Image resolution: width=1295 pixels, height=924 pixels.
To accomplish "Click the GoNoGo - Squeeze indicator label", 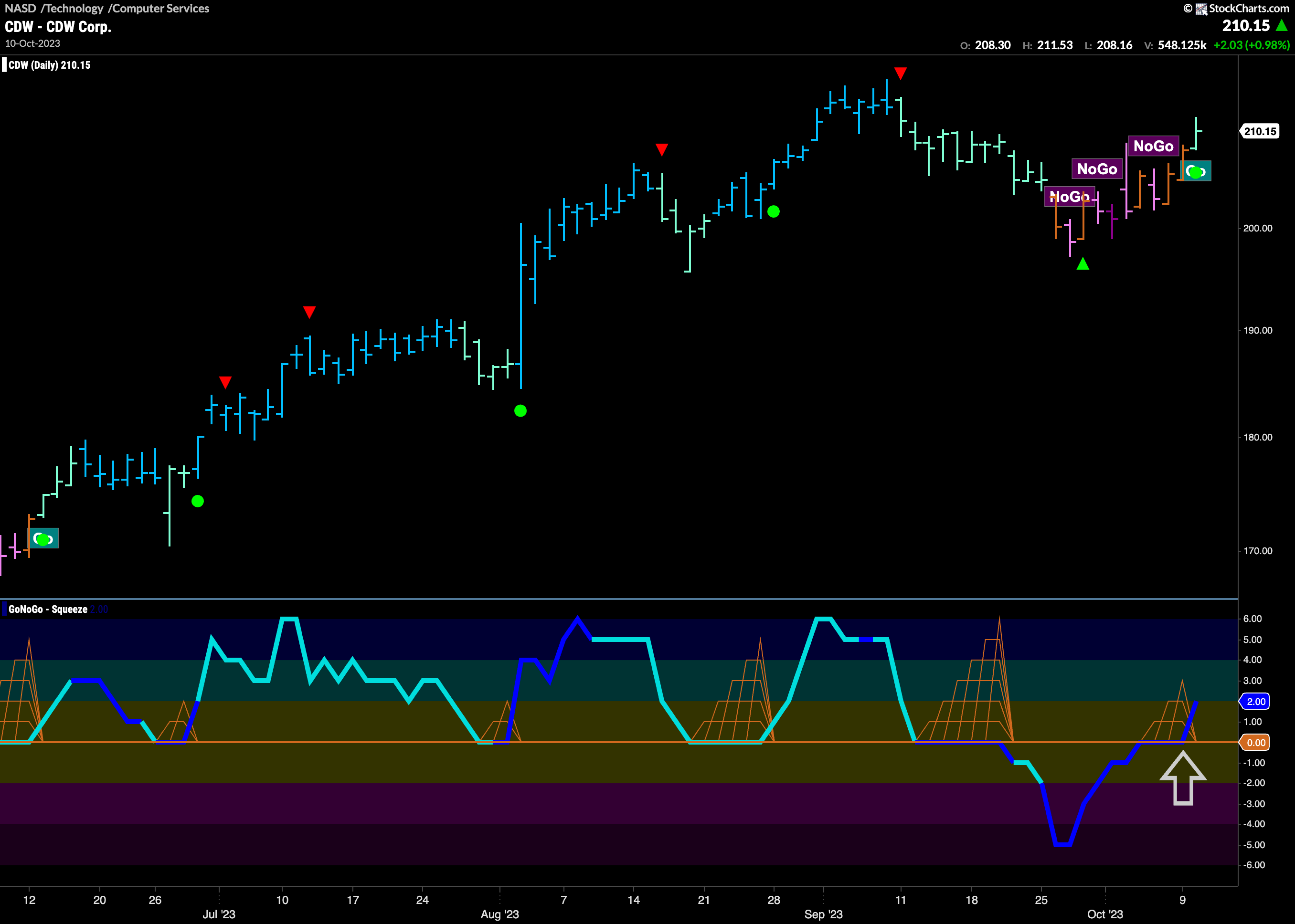I will tap(48, 609).
